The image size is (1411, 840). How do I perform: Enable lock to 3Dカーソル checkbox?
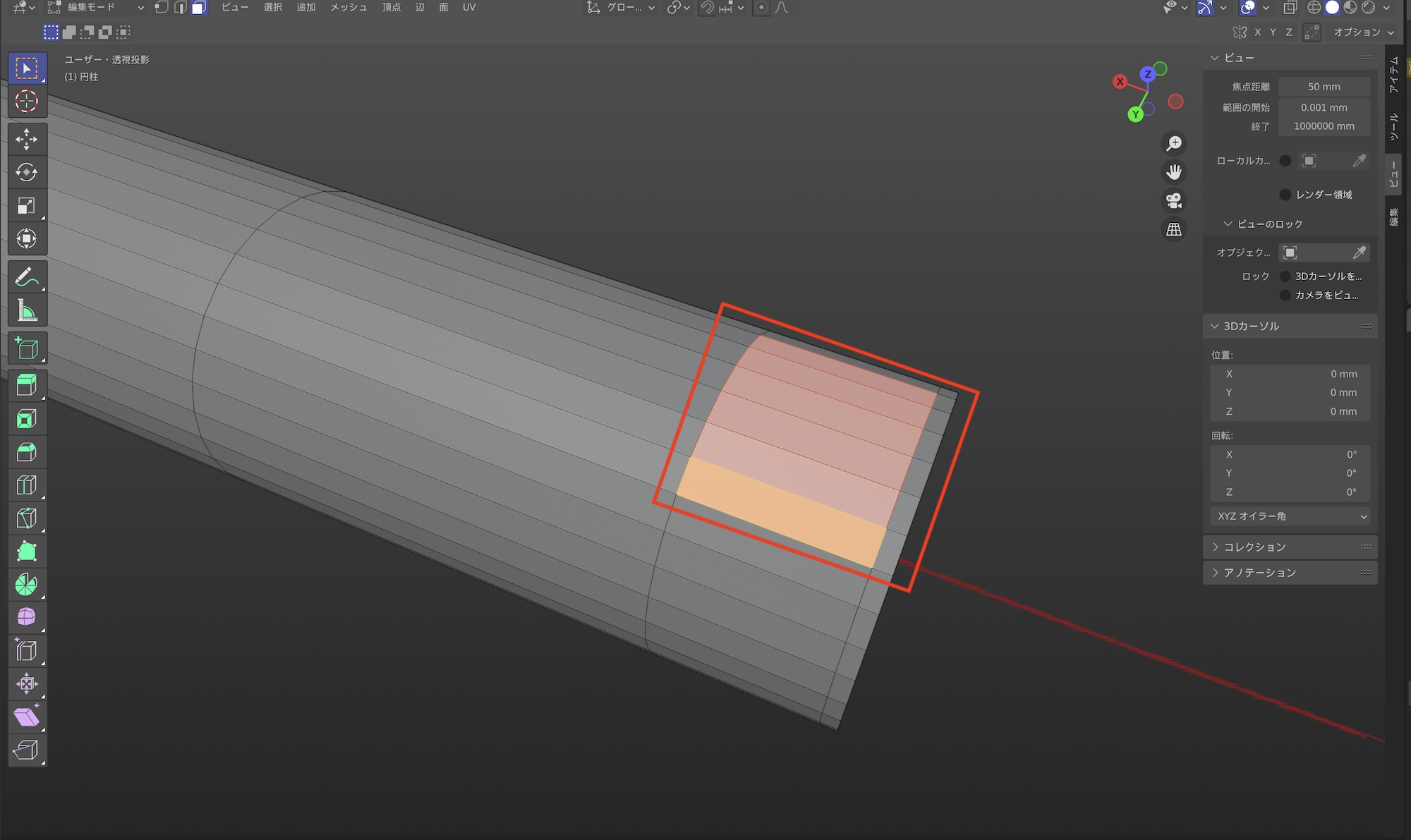(x=1285, y=276)
